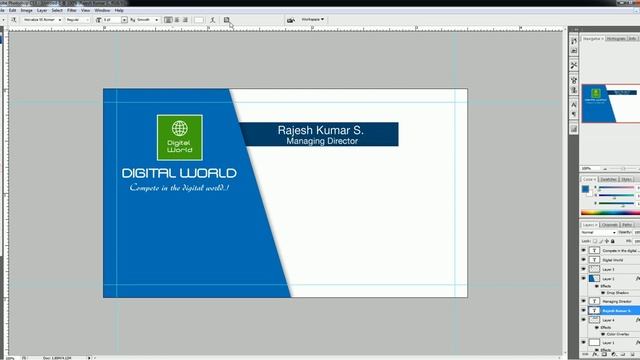Open the Filter menu

tap(72, 10)
